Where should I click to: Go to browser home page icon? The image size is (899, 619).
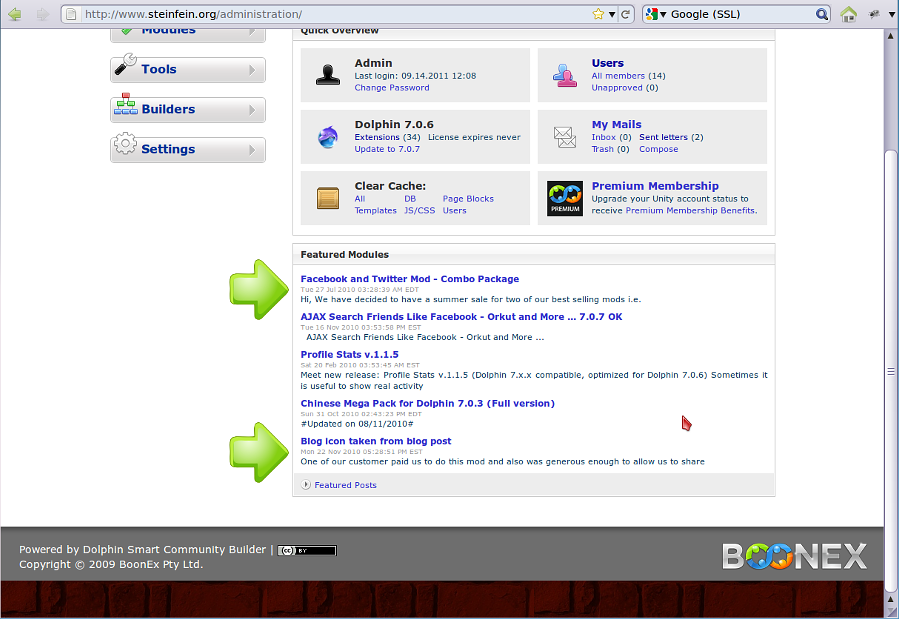point(849,14)
